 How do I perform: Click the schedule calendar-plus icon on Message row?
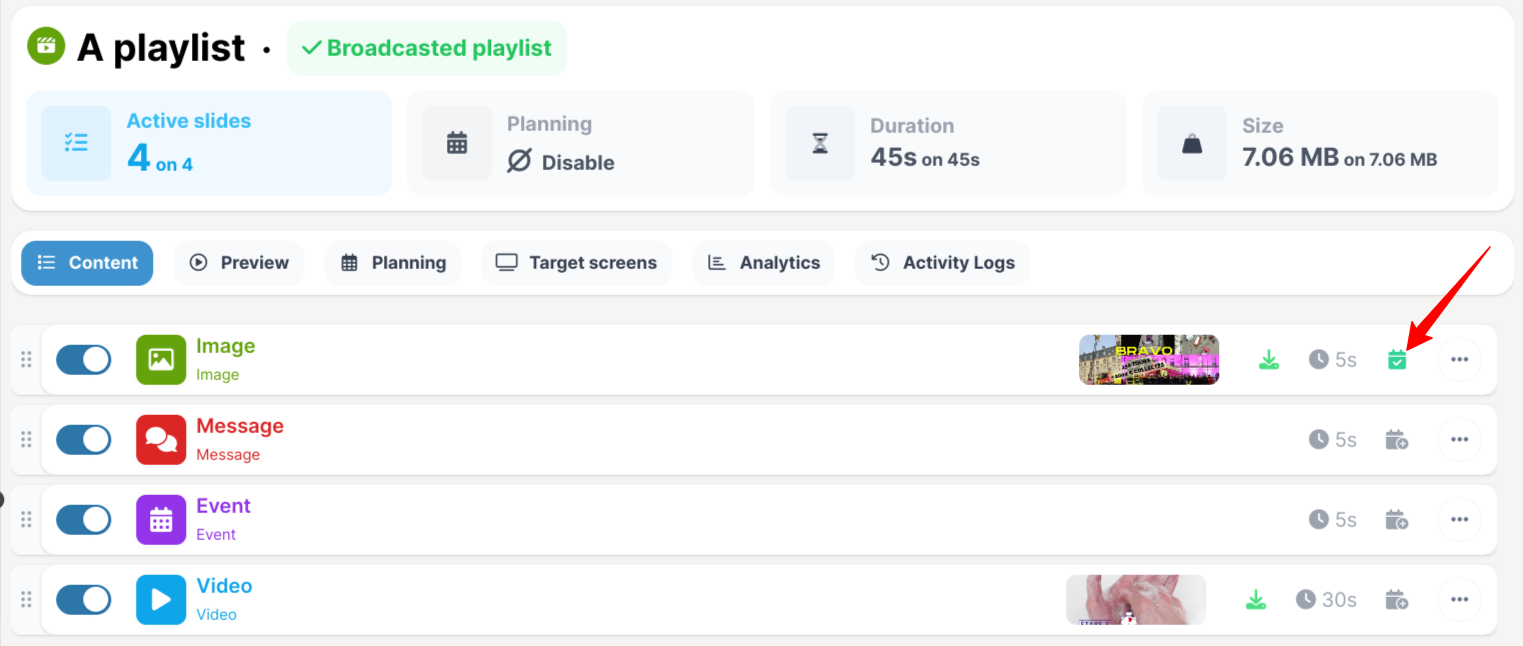point(1397,440)
